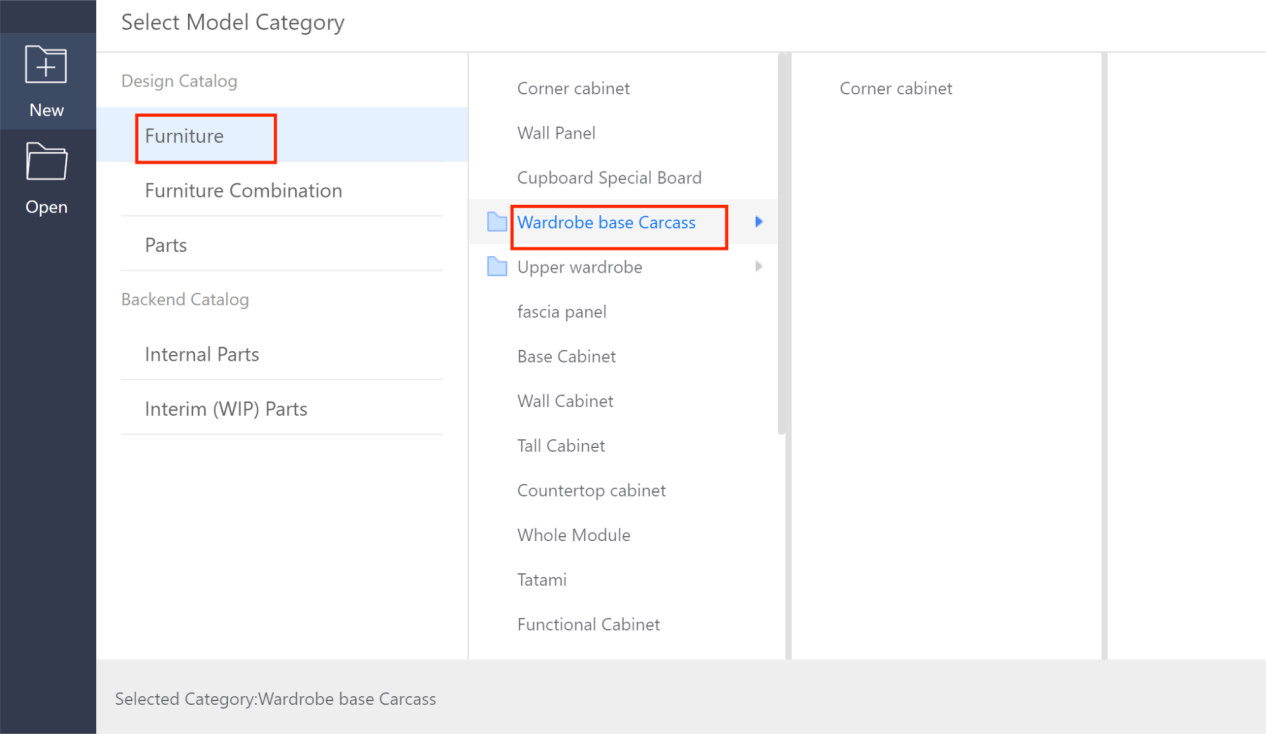
Task: Select Furniture Combination category
Action: (x=243, y=191)
